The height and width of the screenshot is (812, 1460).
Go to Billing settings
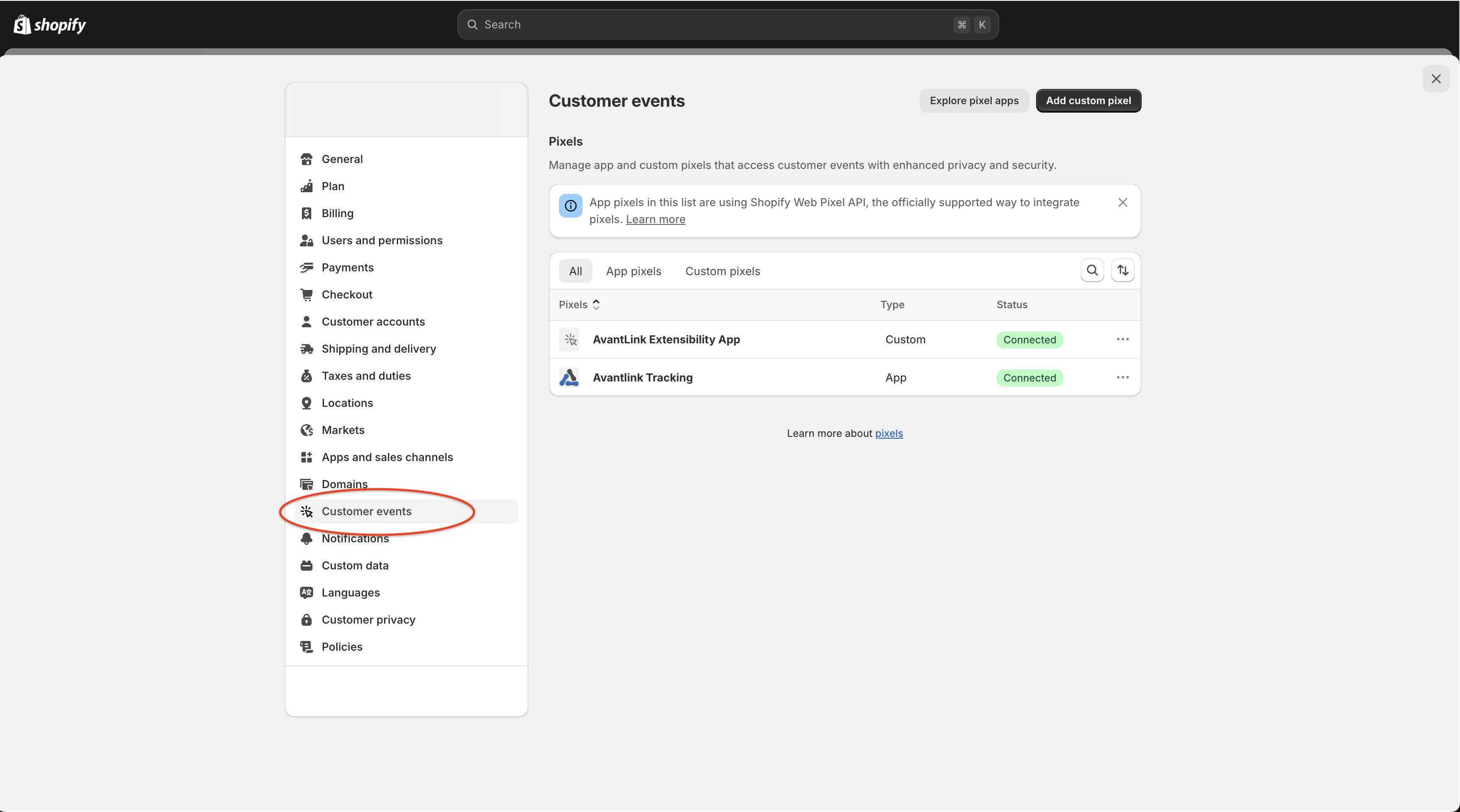point(406,214)
